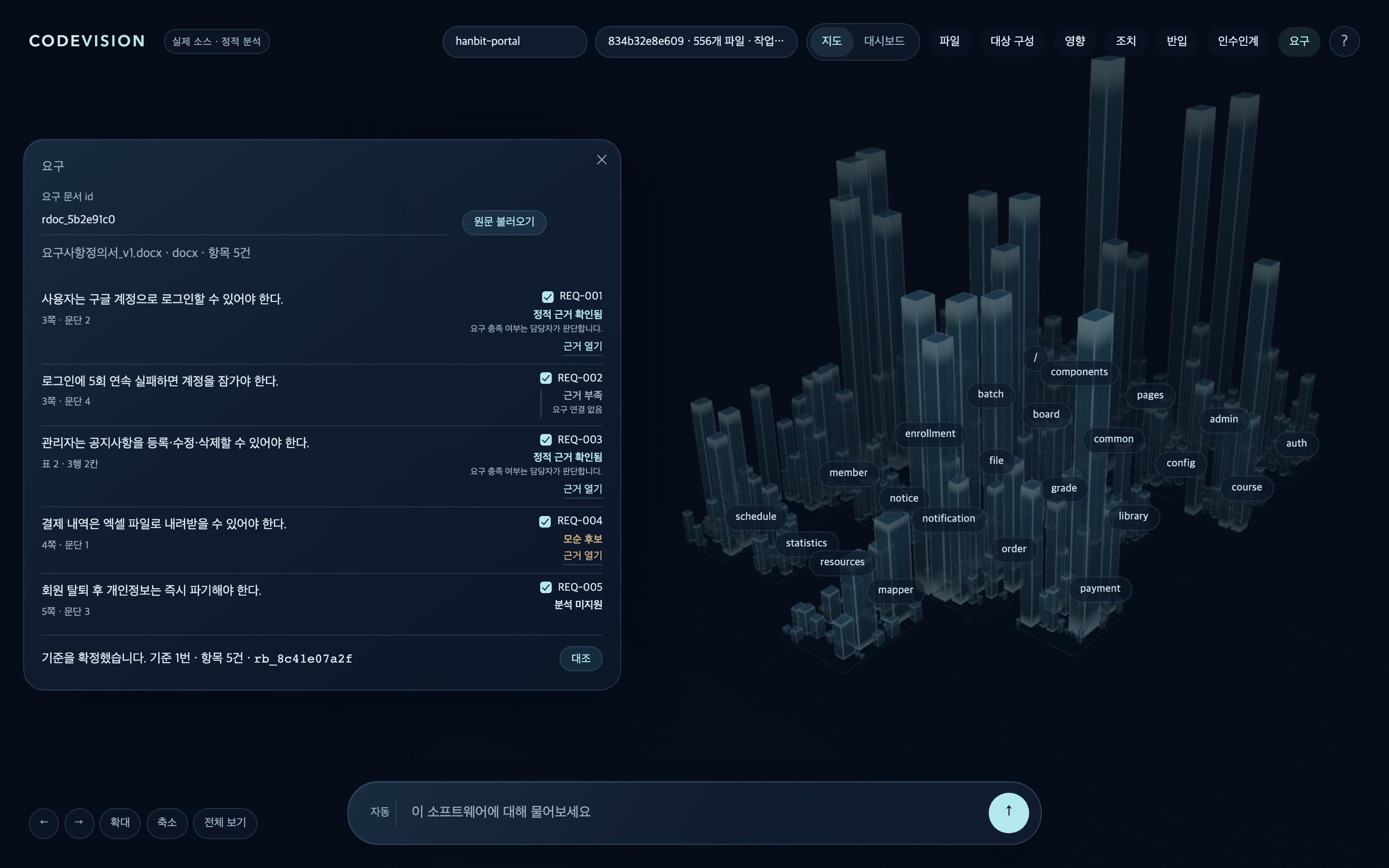The height and width of the screenshot is (868, 1389).
Task: Open 근거 열기 link for REQ-003
Action: tap(583, 489)
